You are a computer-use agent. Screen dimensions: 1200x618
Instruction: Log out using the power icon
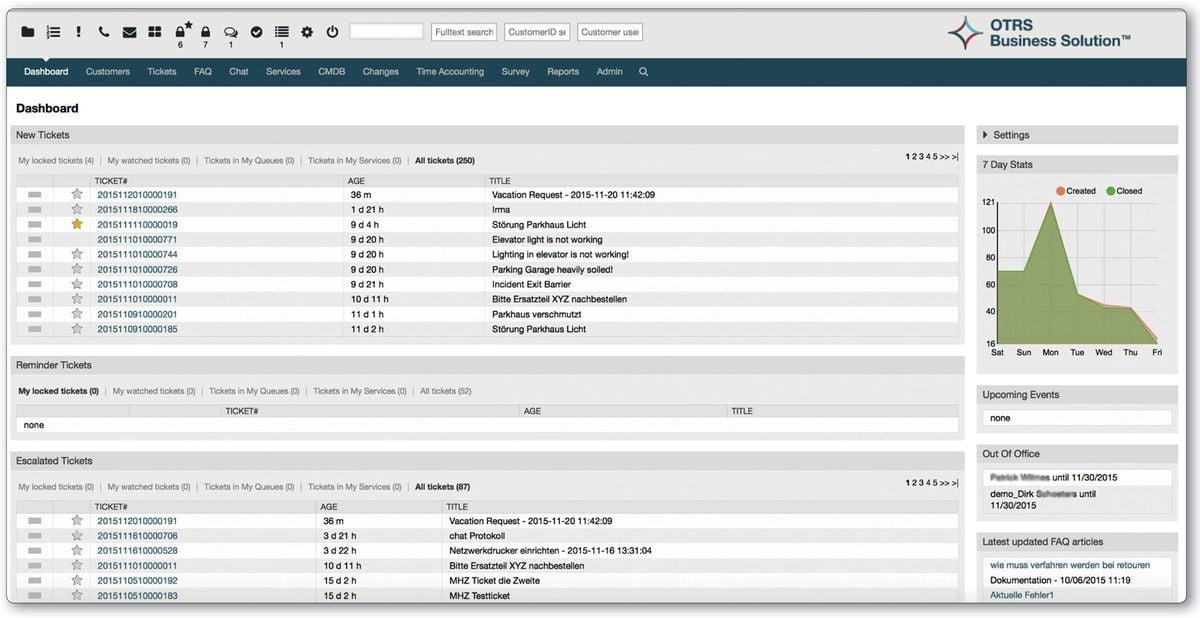coord(332,32)
